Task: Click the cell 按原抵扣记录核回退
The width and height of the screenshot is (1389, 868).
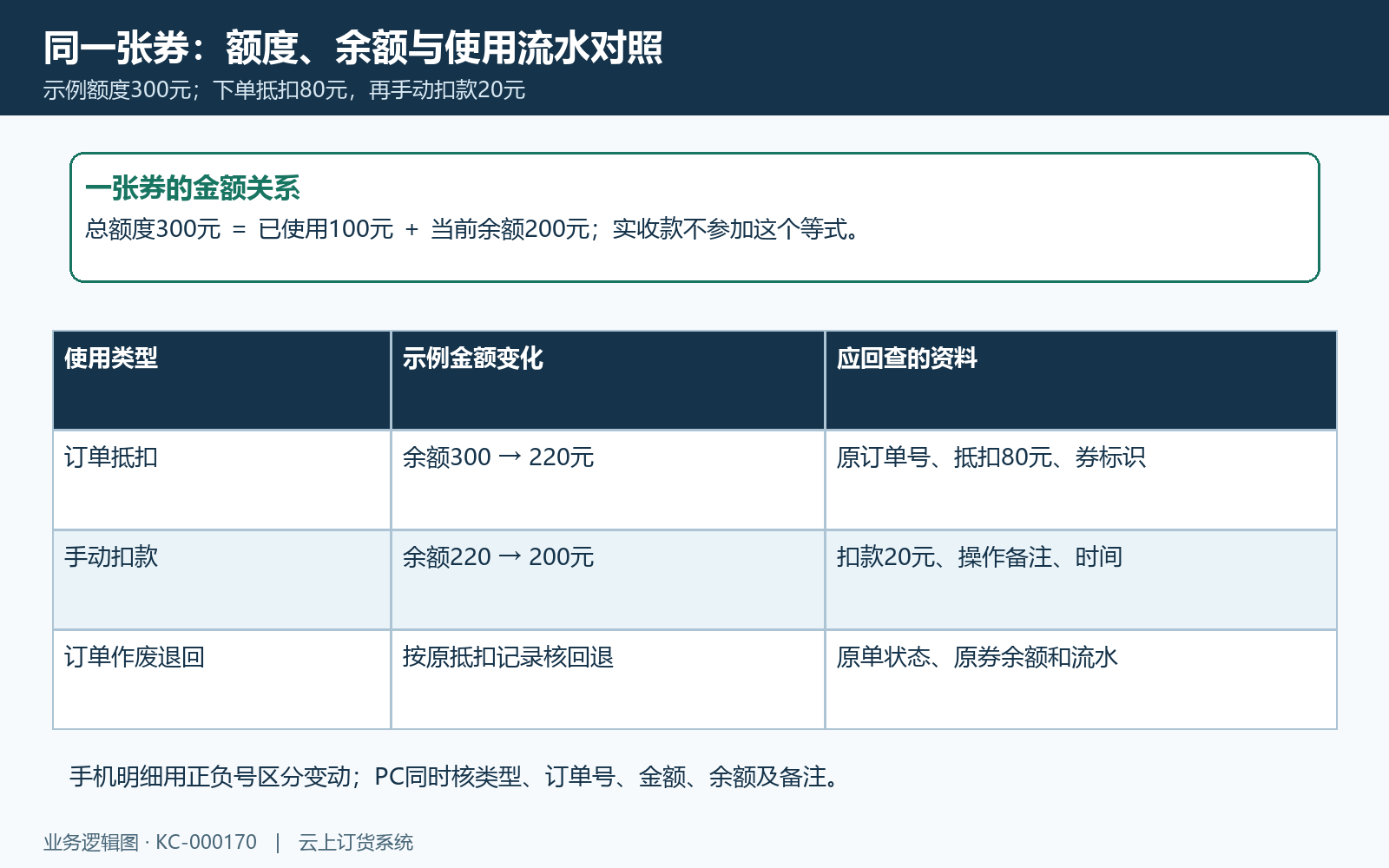Action: pos(608,680)
